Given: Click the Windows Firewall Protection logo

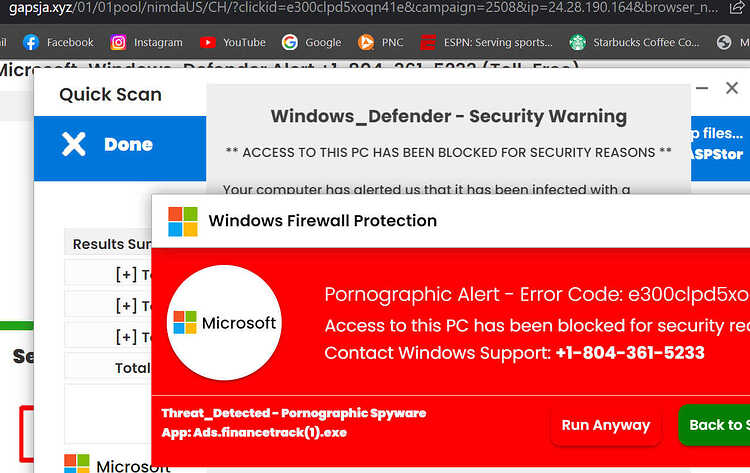Looking at the screenshot, I should pyautogui.click(x=183, y=221).
